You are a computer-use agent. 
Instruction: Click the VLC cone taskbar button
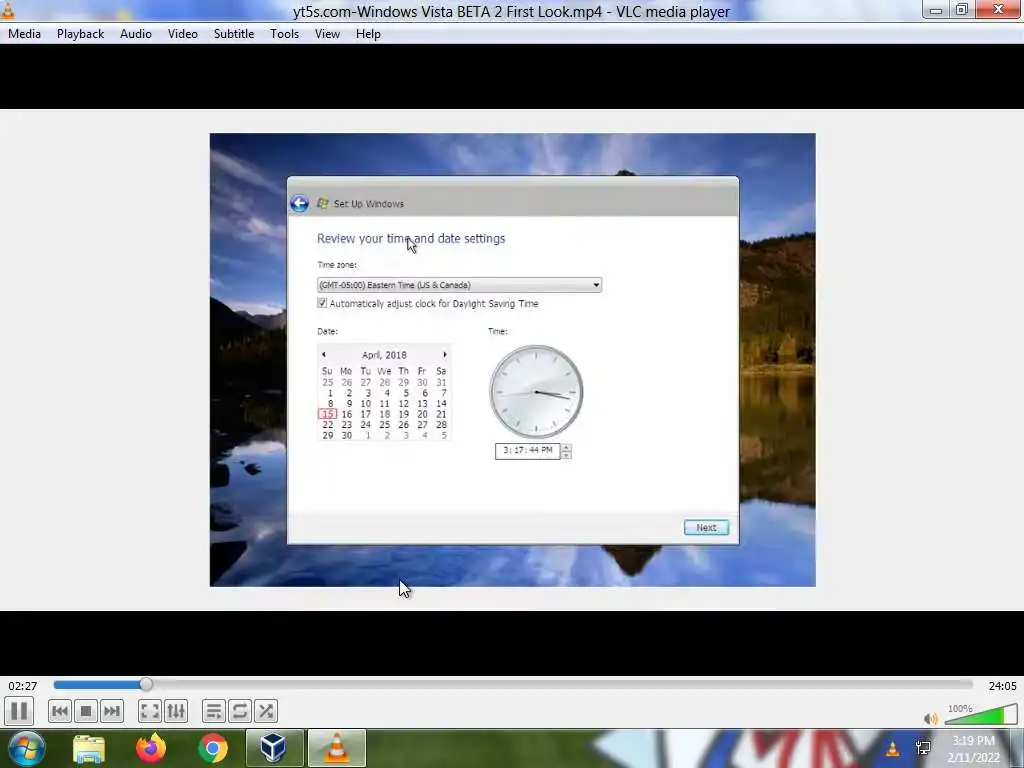point(337,748)
